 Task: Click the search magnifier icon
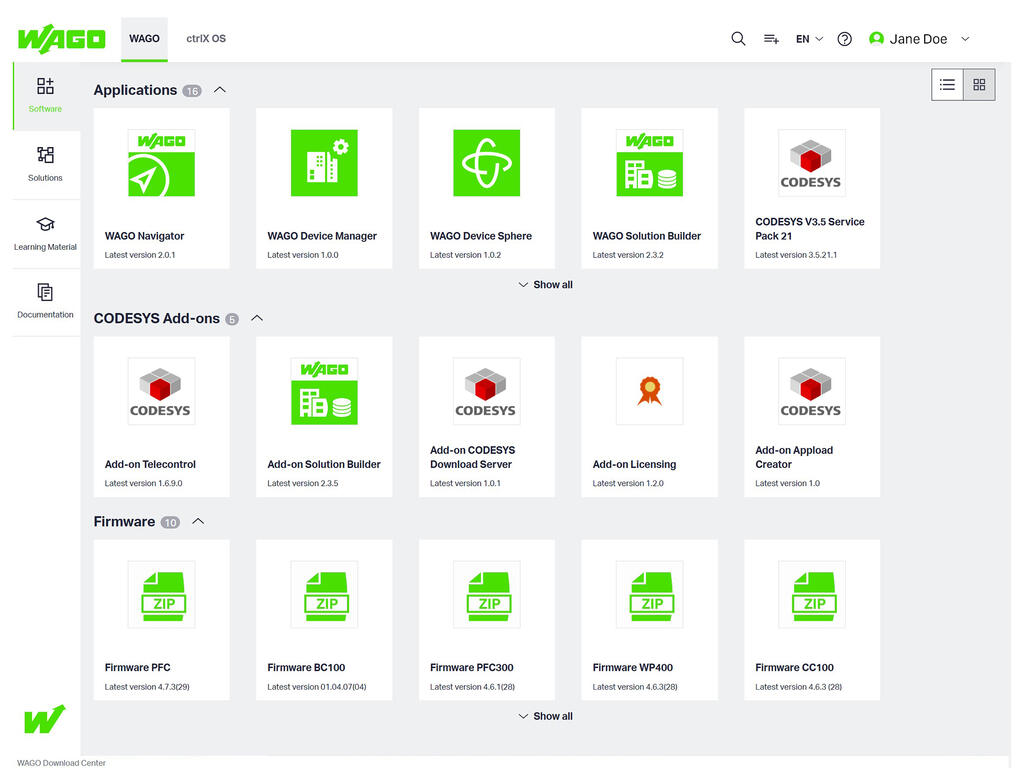click(738, 39)
